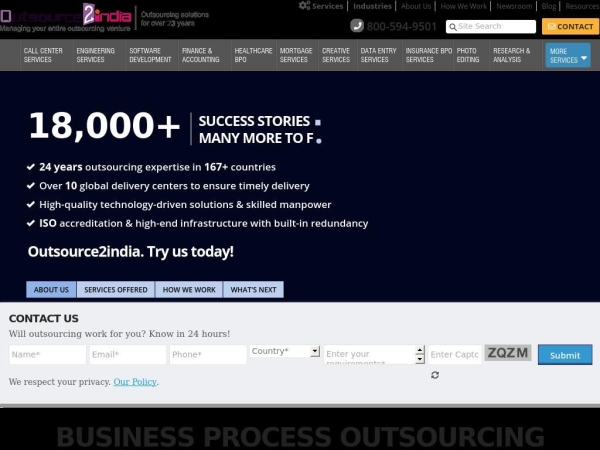Call the 800-594-9501 phone number

coord(401,26)
